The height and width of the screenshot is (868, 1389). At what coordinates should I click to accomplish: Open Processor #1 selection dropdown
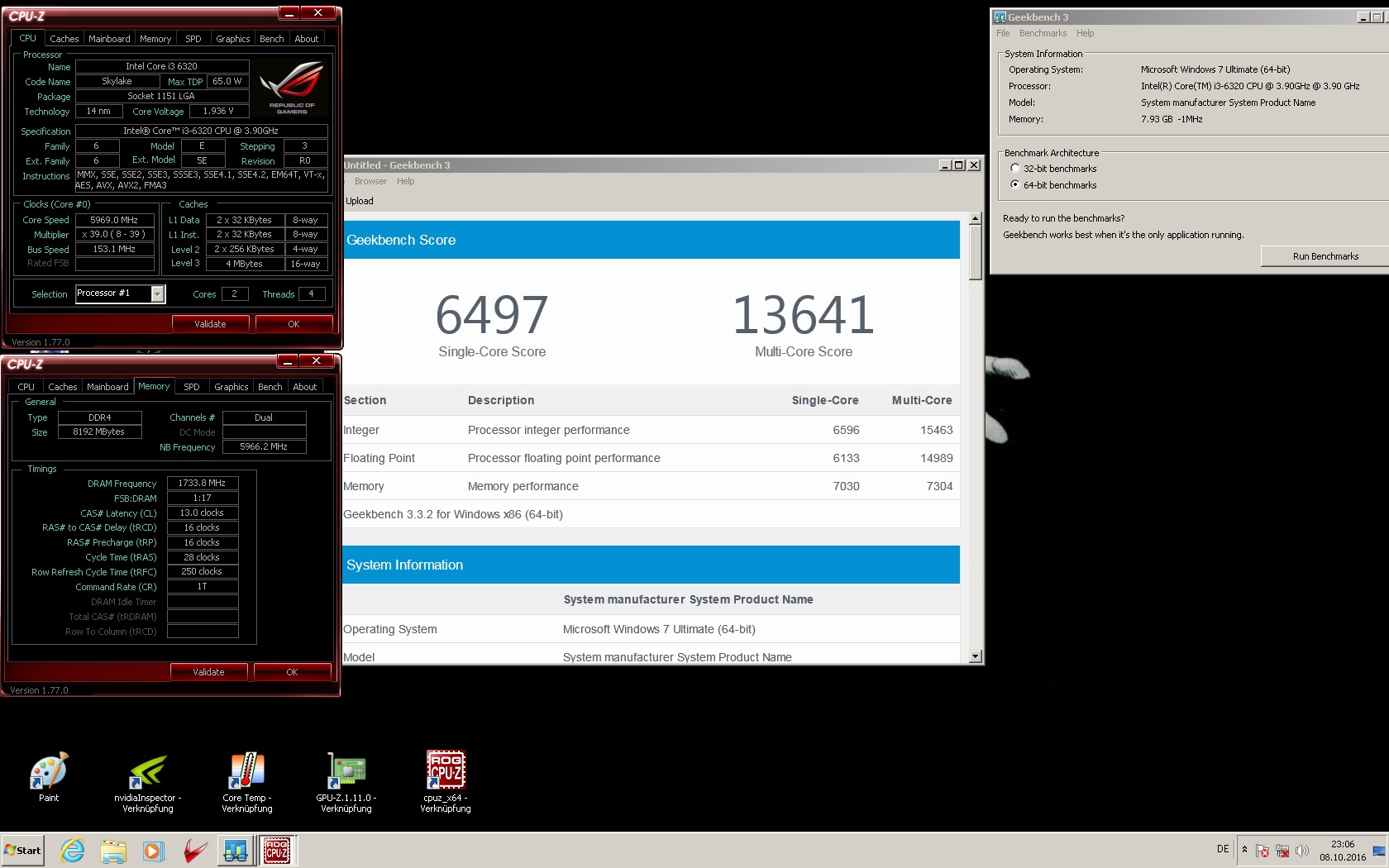(x=158, y=293)
